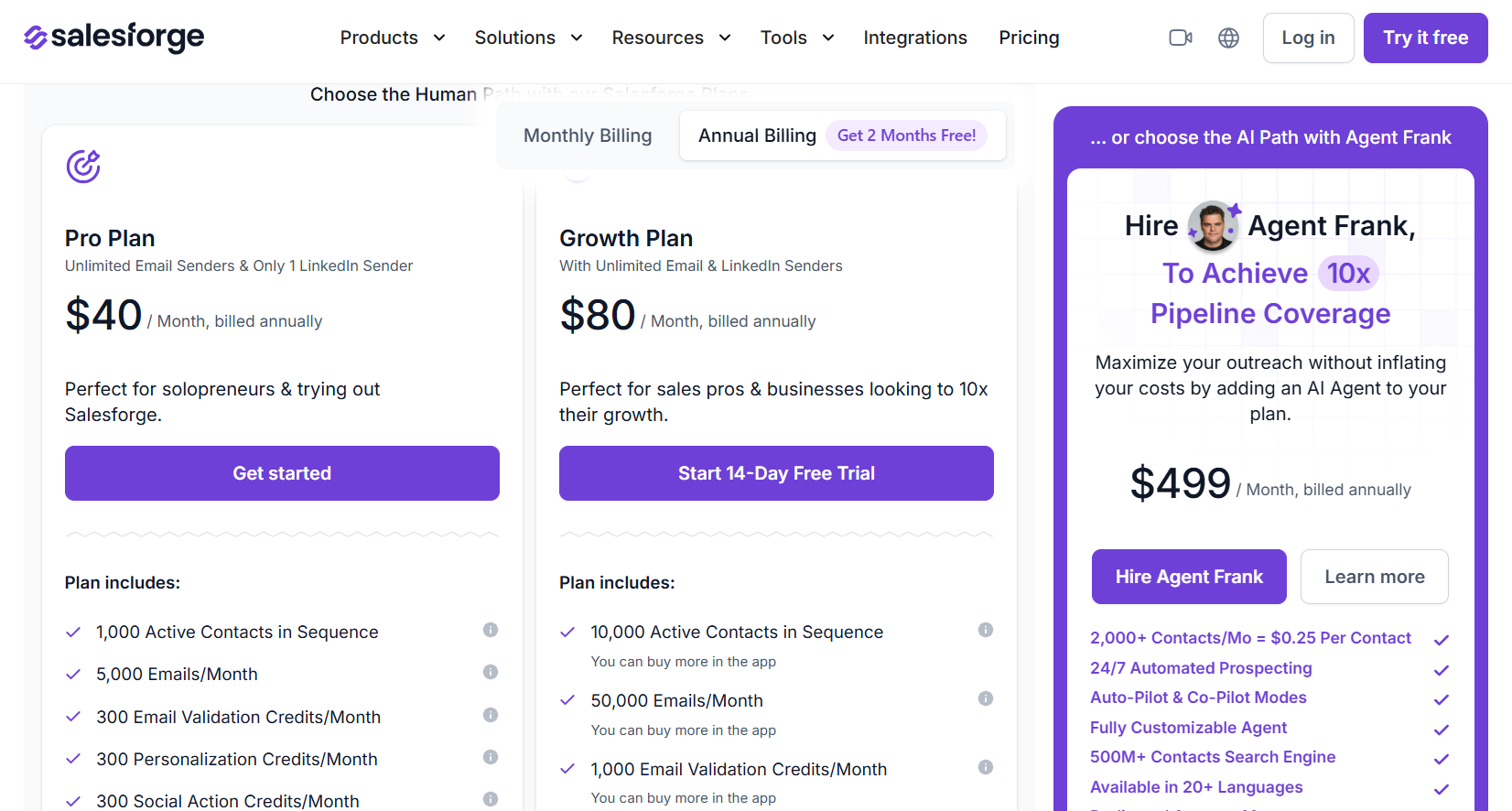Click the $499 price text
The image size is (1512, 811).
[1181, 482]
